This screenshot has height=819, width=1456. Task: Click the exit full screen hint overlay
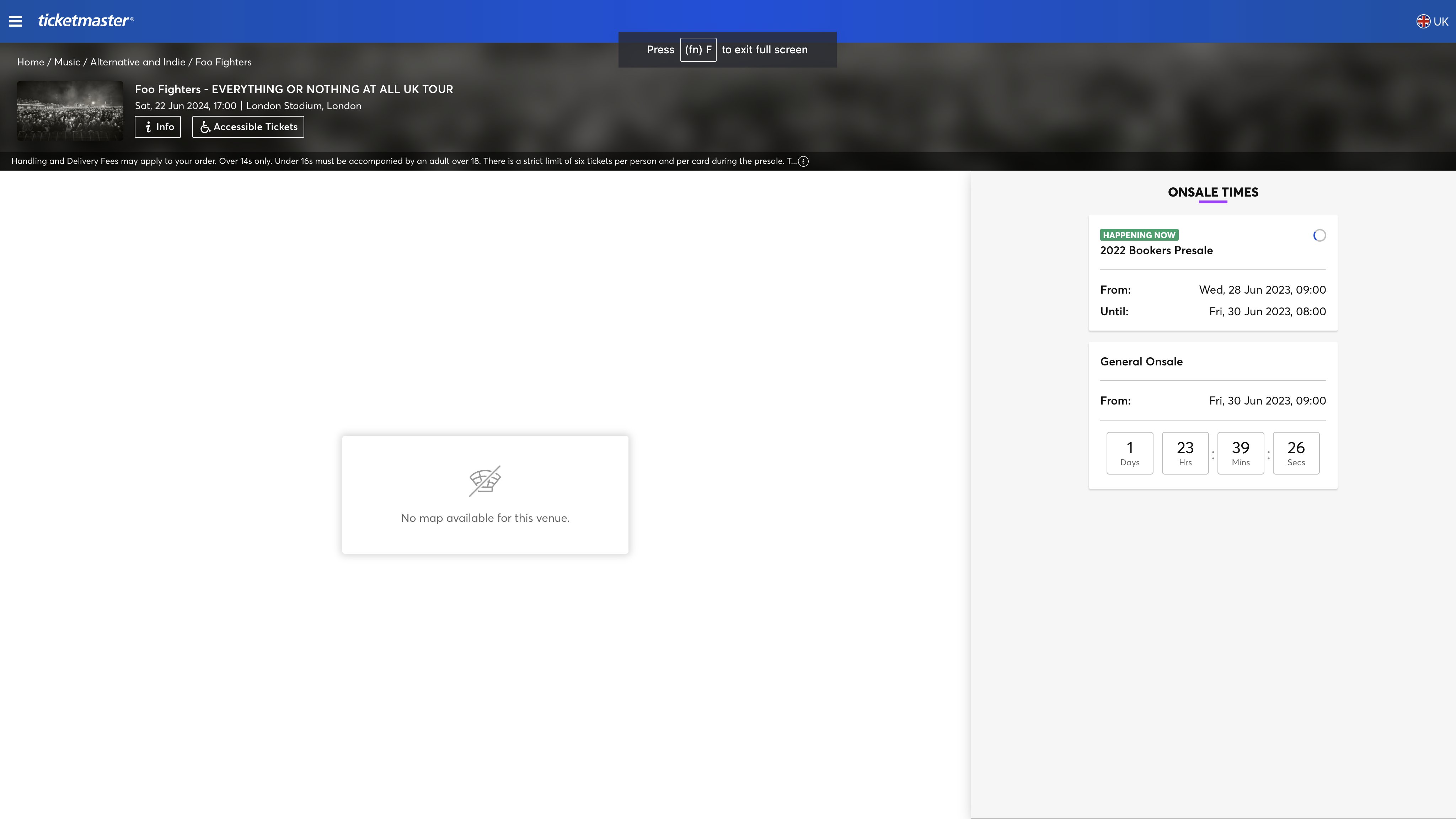click(x=727, y=50)
